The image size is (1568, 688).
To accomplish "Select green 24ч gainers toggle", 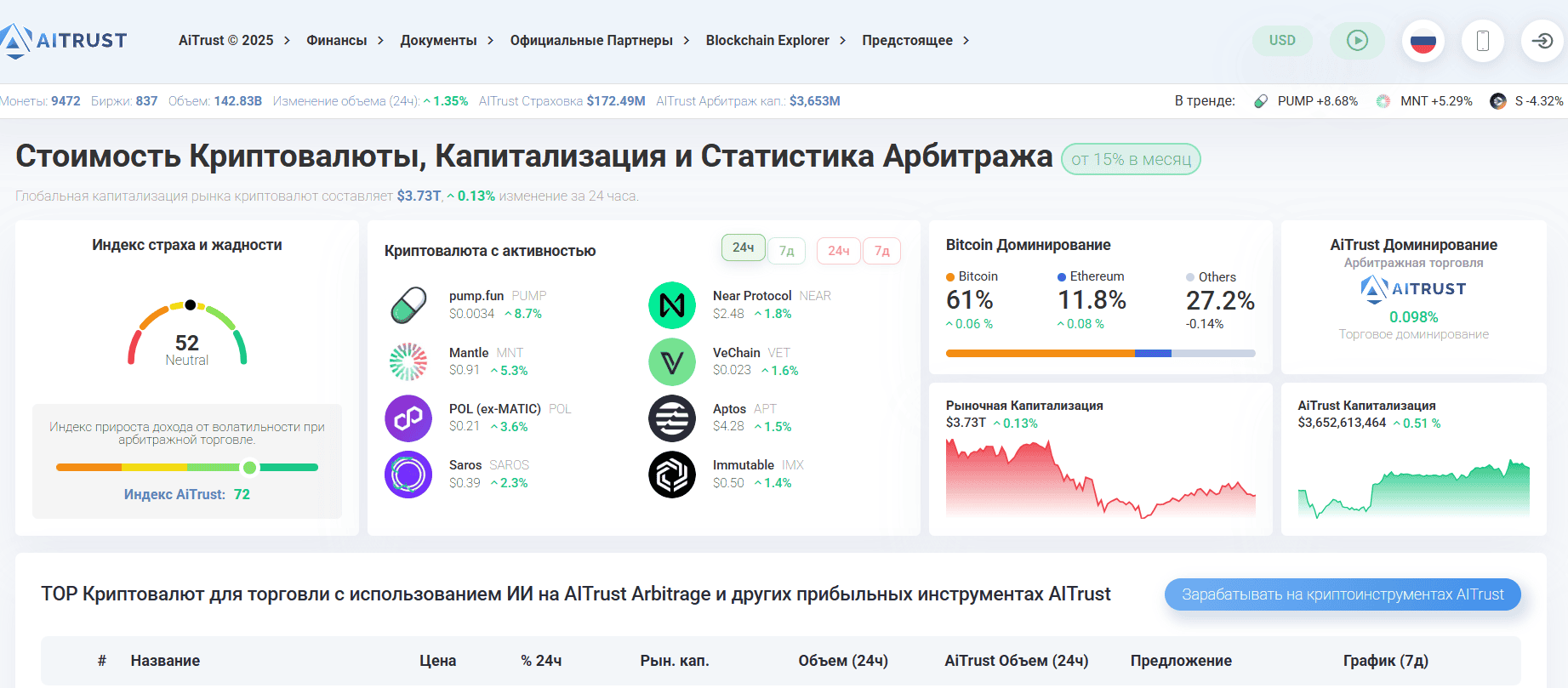I will click(744, 247).
